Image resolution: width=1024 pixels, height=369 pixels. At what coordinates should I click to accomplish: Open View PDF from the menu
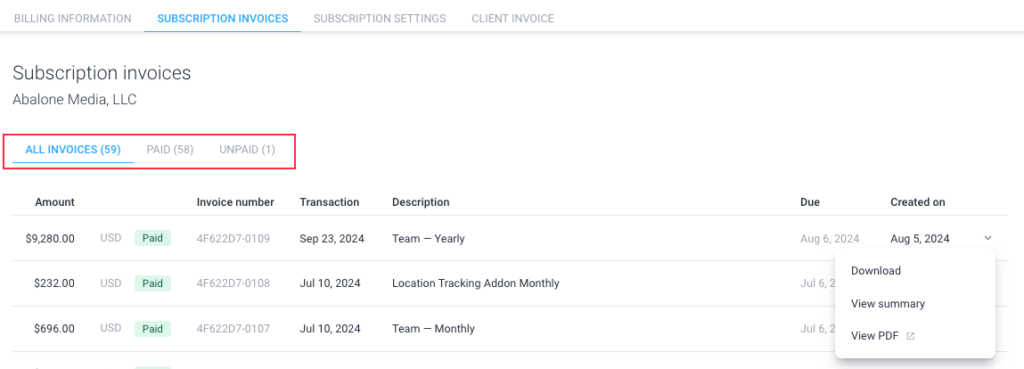(875, 336)
